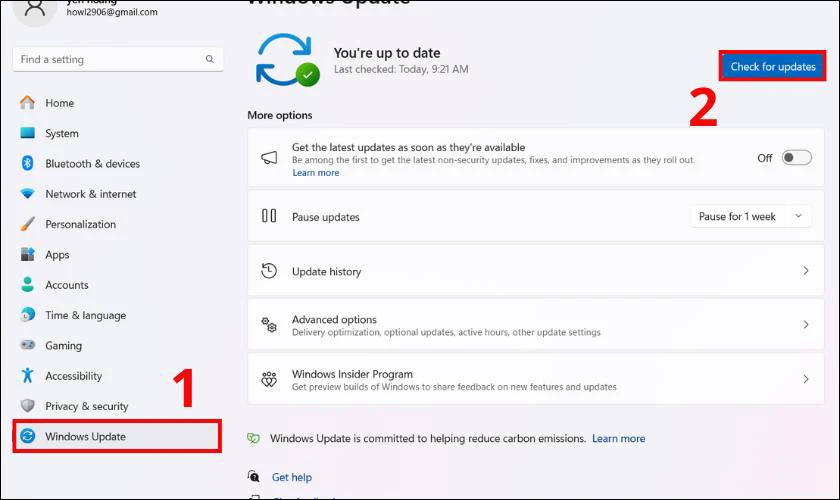Viewport: 840px width, 500px height.
Task: Click the pause icon beside Pause updates
Action: [269, 216]
